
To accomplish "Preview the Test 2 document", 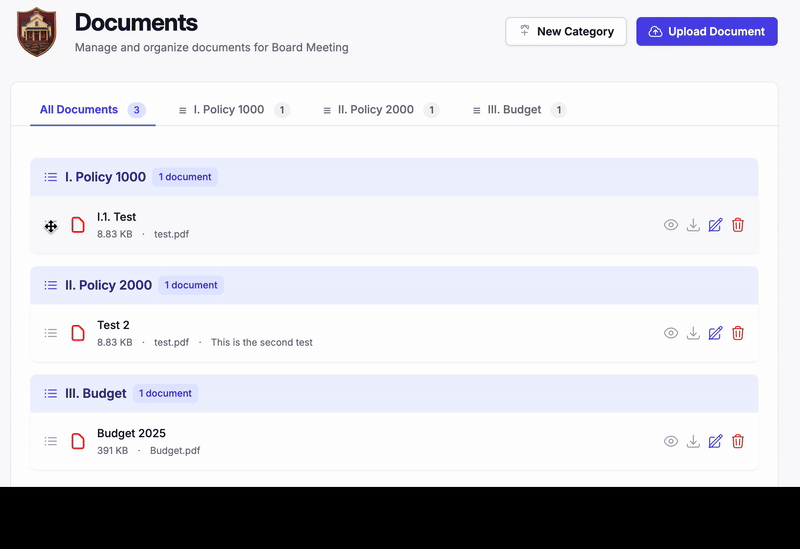I will (x=670, y=333).
